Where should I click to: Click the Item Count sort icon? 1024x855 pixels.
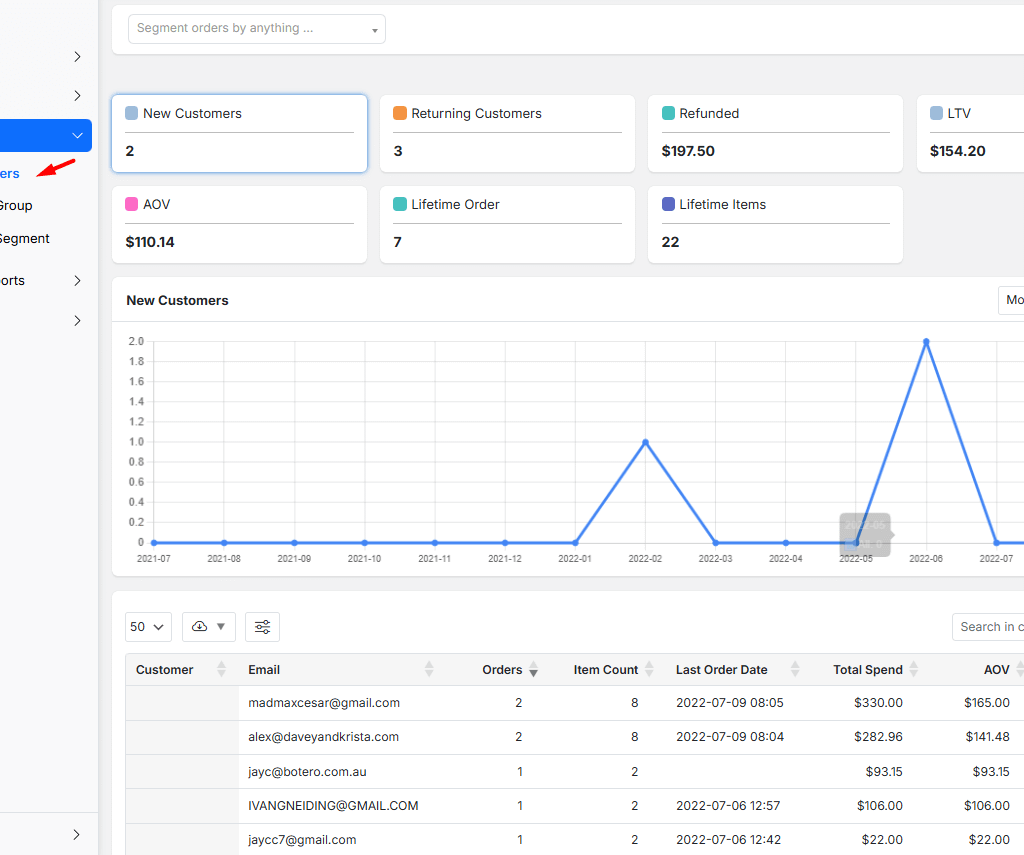click(x=649, y=670)
